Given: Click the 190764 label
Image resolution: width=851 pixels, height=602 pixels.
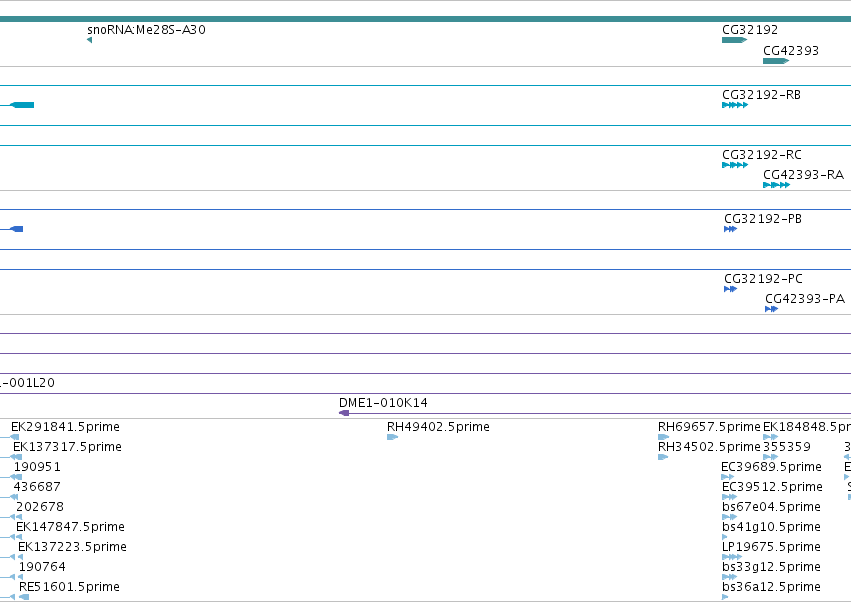Looking at the screenshot, I should (x=42, y=567).
